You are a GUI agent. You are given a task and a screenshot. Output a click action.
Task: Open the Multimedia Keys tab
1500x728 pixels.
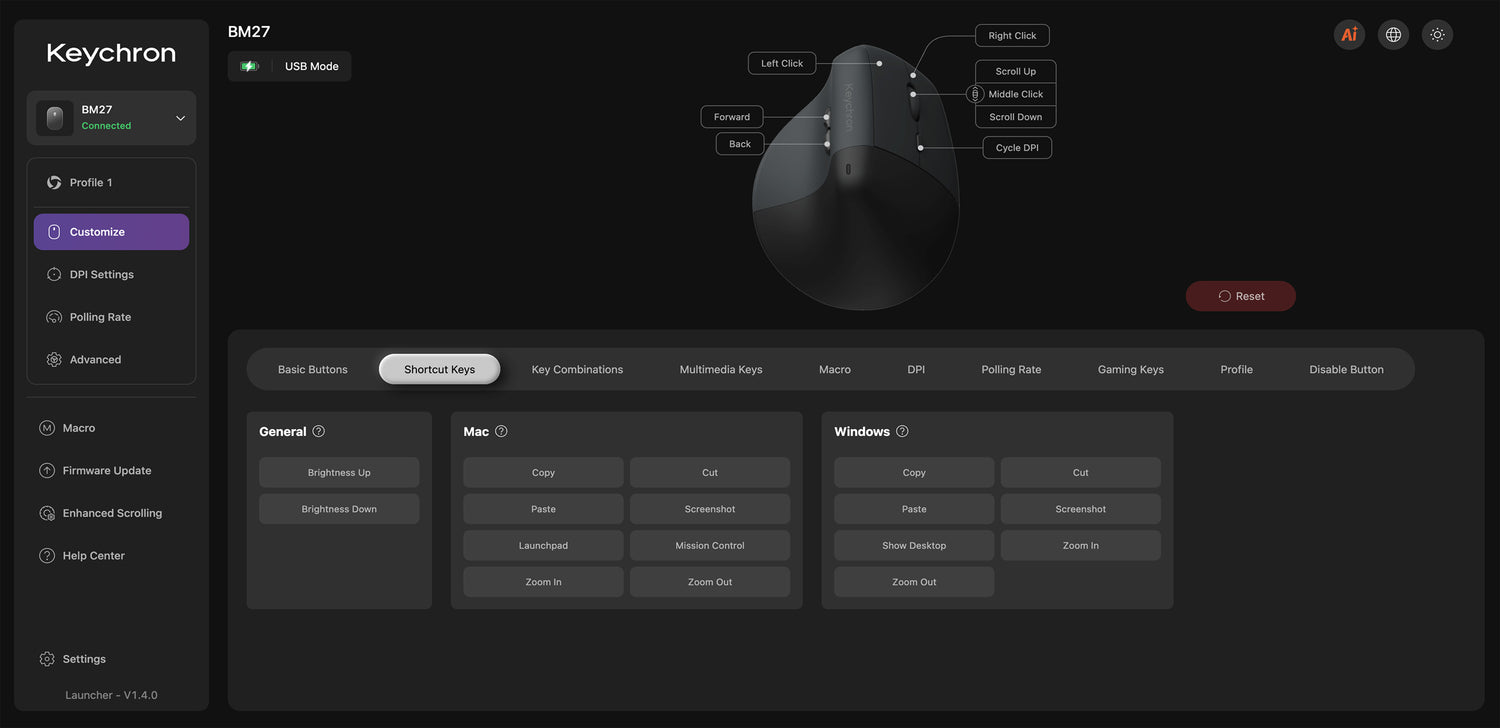point(721,369)
